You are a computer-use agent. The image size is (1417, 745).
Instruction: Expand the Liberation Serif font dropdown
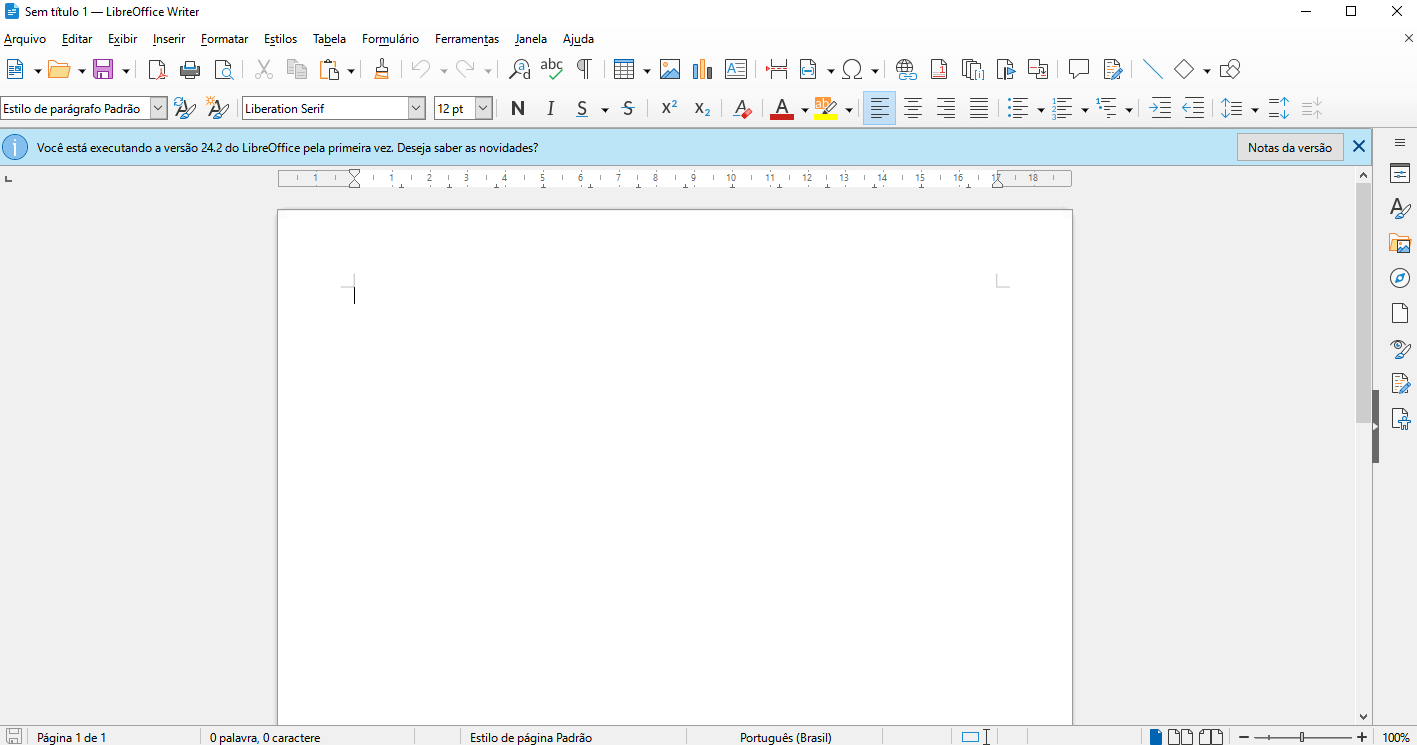(x=417, y=108)
